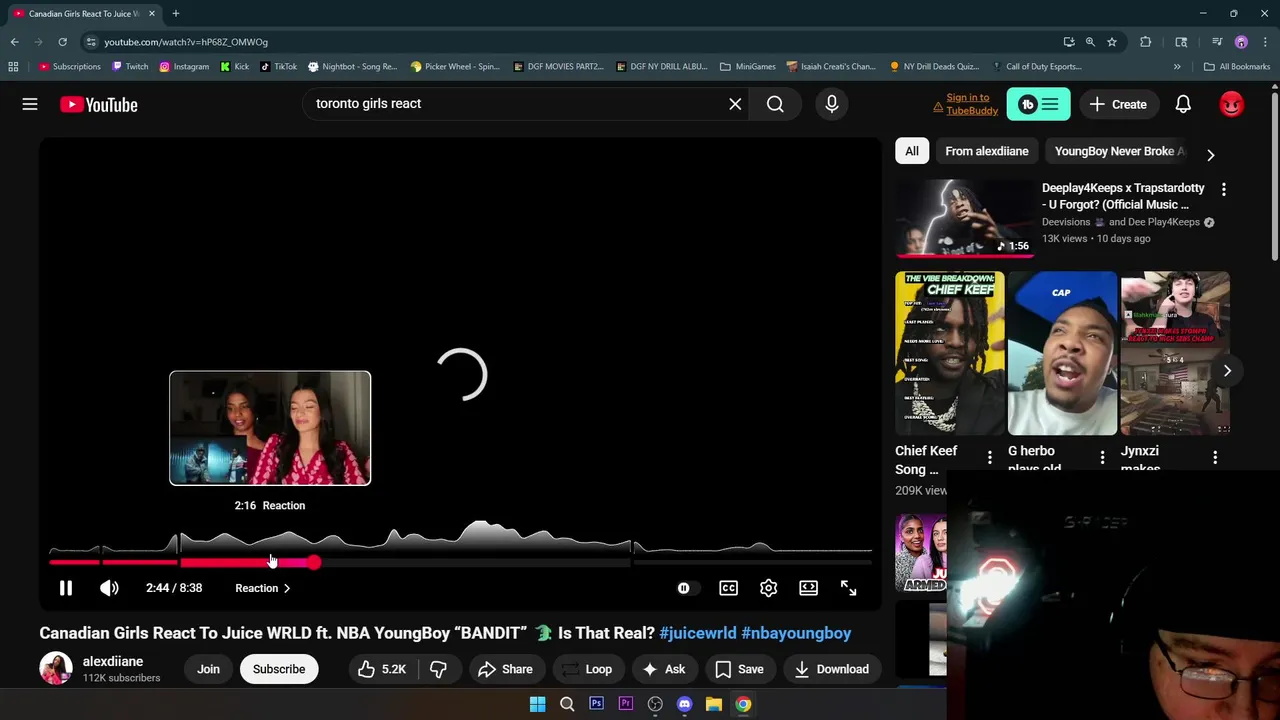The height and width of the screenshot is (720, 1280).
Task: Open the Ask AI button
Action: point(664,669)
